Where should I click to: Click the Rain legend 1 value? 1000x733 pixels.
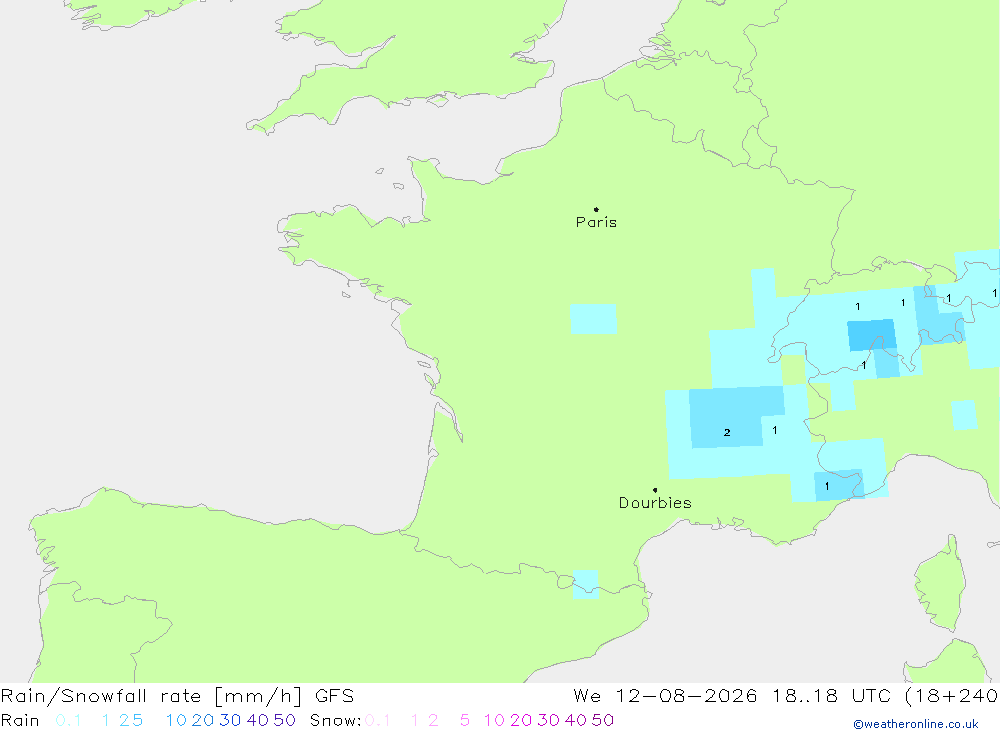pos(105,720)
